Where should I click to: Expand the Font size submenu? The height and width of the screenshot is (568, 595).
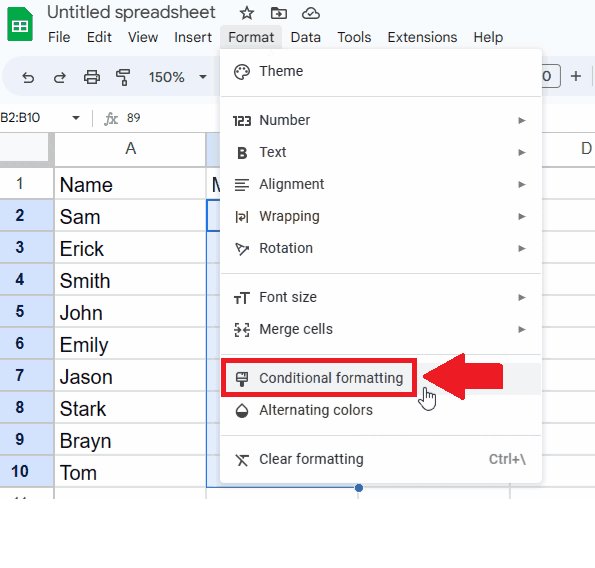click(381, 297)
